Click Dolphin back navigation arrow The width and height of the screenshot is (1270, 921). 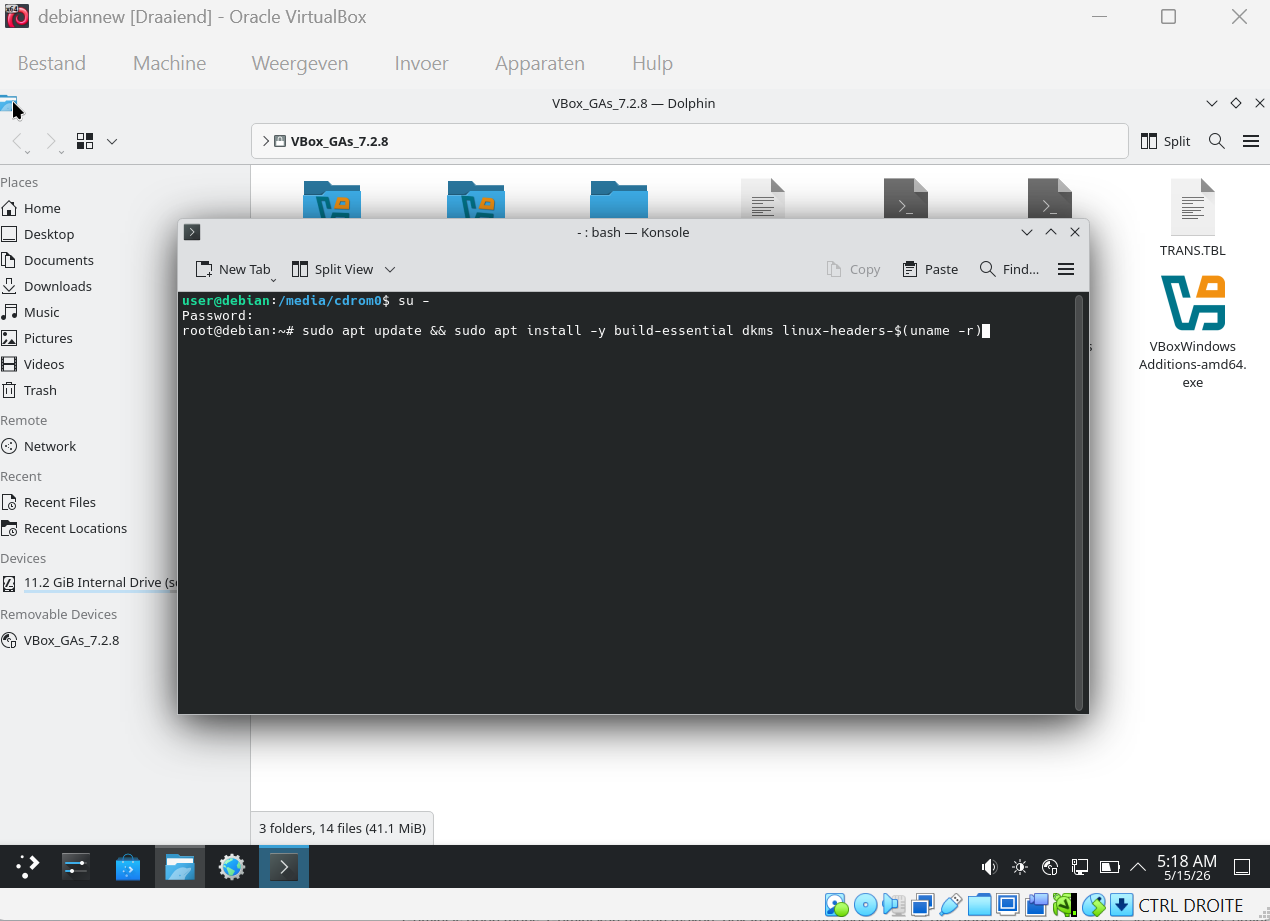pos(18,141)
